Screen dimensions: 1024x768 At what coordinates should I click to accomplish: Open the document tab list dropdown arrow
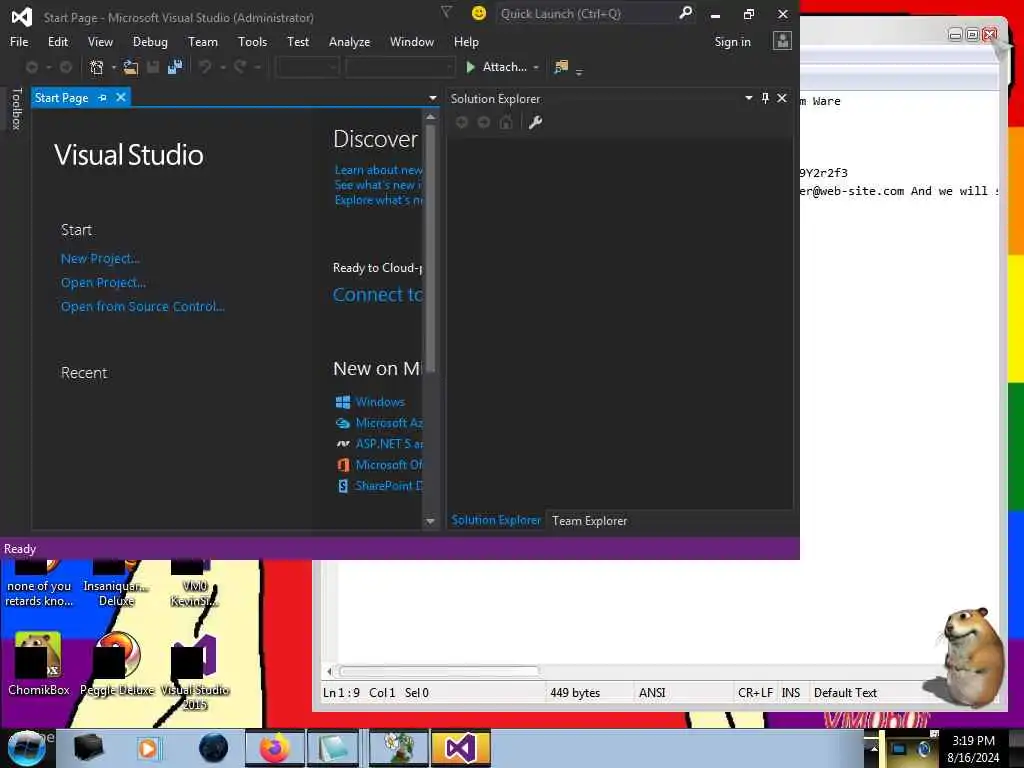432,98
